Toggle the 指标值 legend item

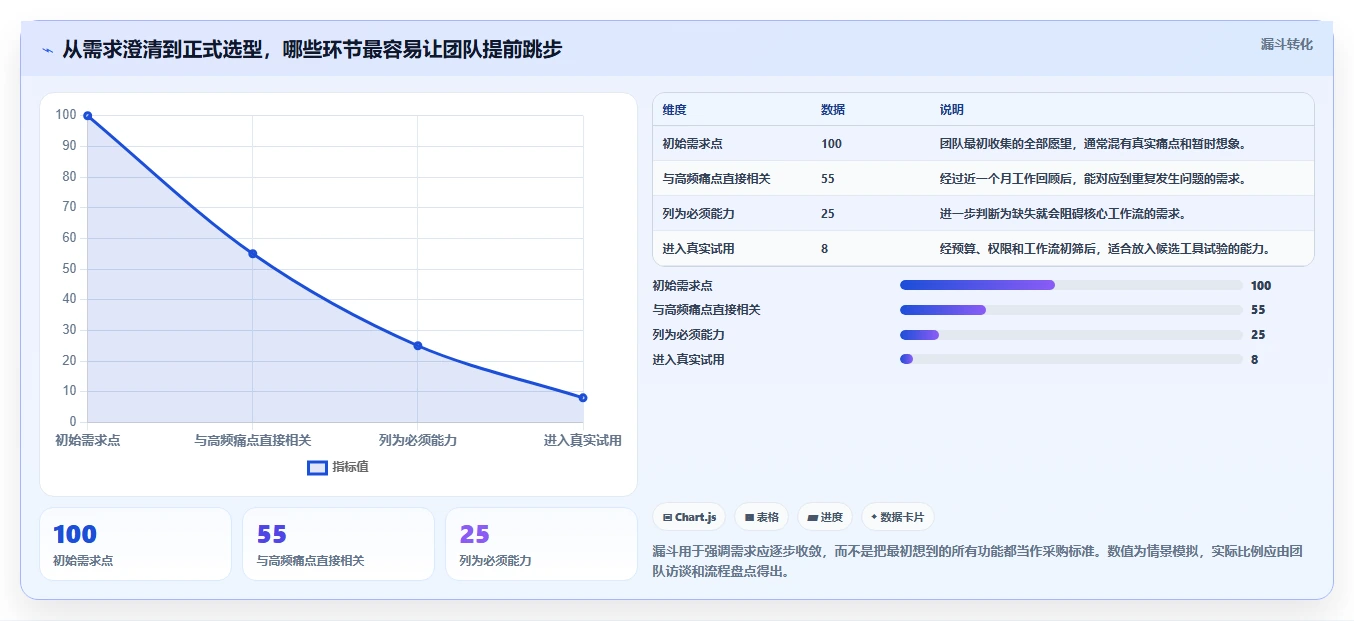coord(338,467)
